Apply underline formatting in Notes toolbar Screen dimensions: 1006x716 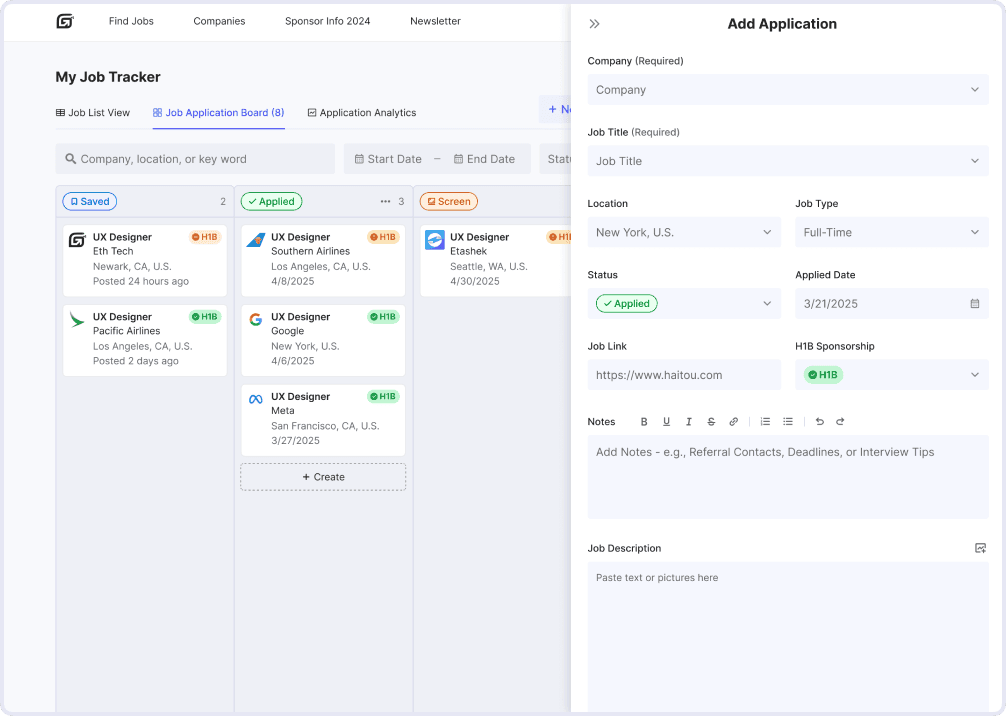(x=666, y=422)
